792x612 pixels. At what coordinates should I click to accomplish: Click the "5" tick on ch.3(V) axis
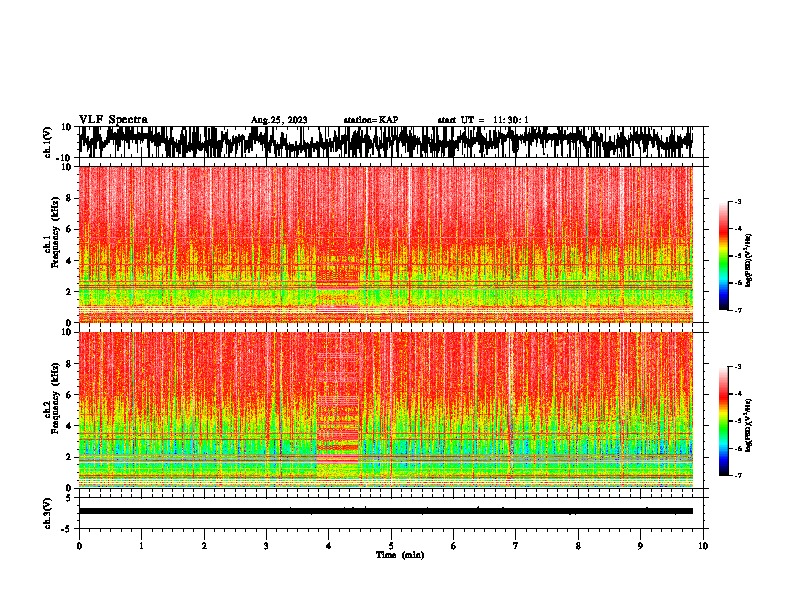tap(69, 498)
